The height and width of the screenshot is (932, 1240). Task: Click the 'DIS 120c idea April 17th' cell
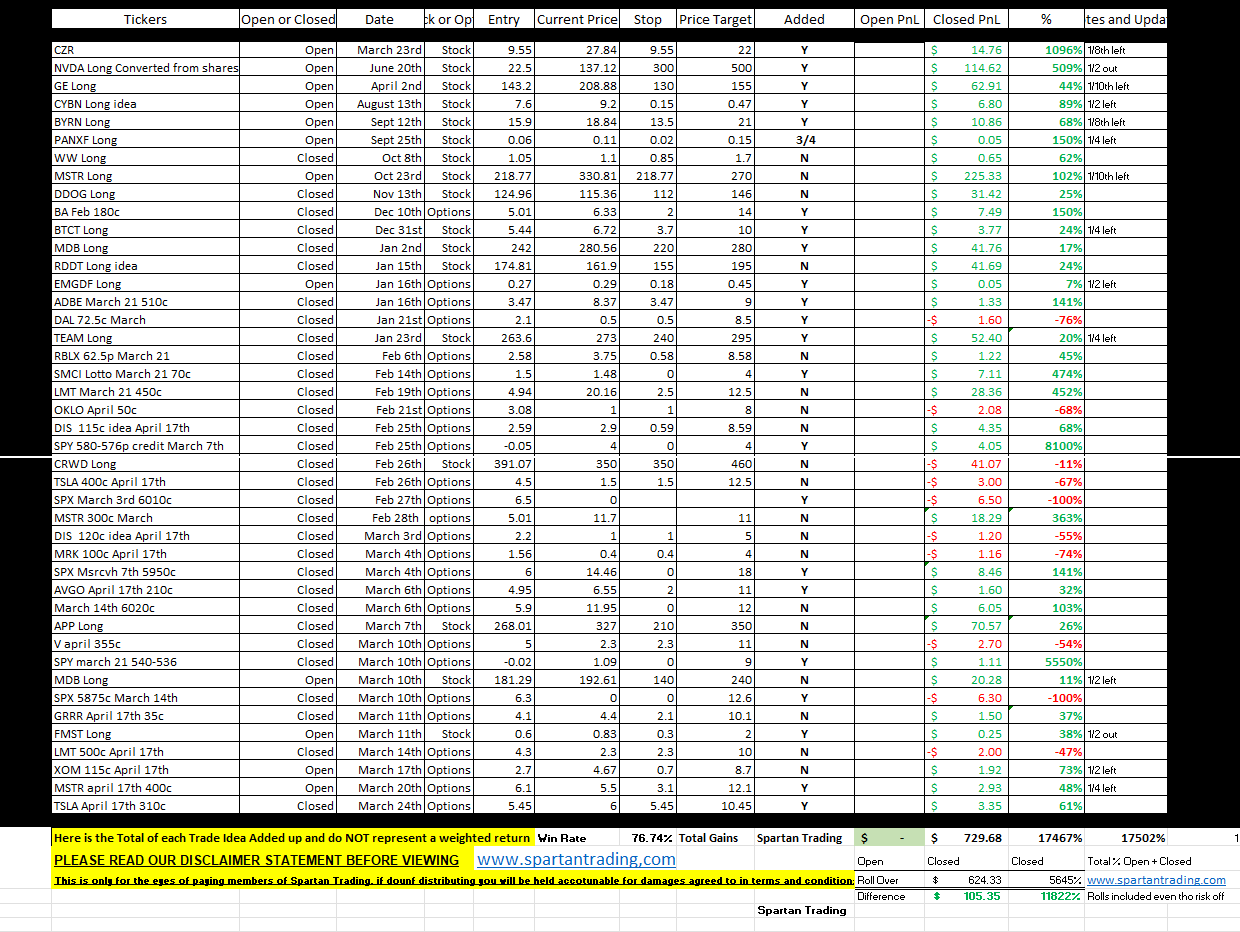[x=146, y=536]
